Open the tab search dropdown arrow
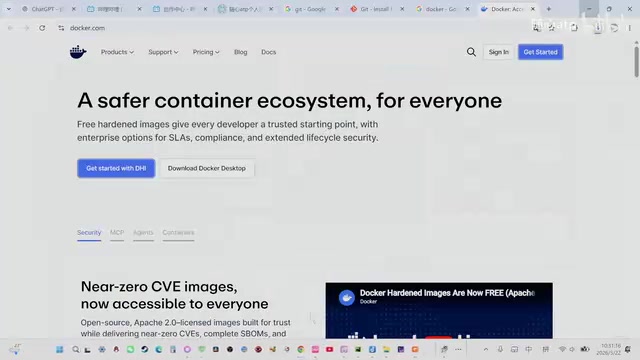The image size is (640, 360). (9, 9)
